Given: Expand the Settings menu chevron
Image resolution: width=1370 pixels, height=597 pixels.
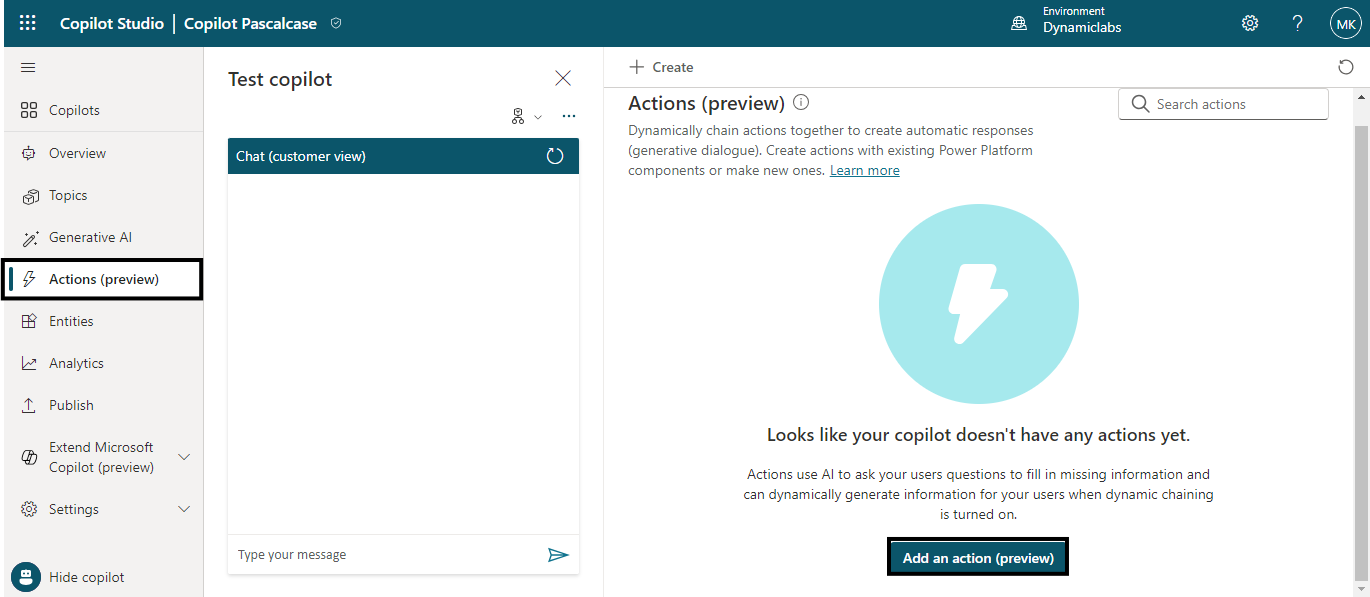Looking at the screenshot, I should click(x=184, y=509).
